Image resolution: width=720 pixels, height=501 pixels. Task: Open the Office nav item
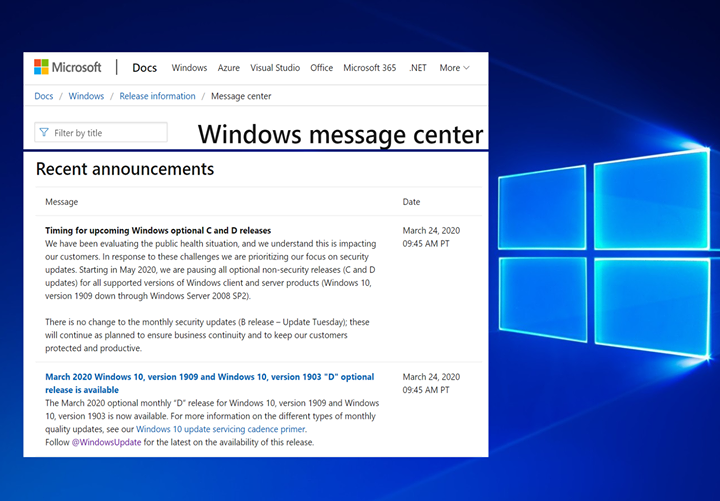(x=321, y=68)
